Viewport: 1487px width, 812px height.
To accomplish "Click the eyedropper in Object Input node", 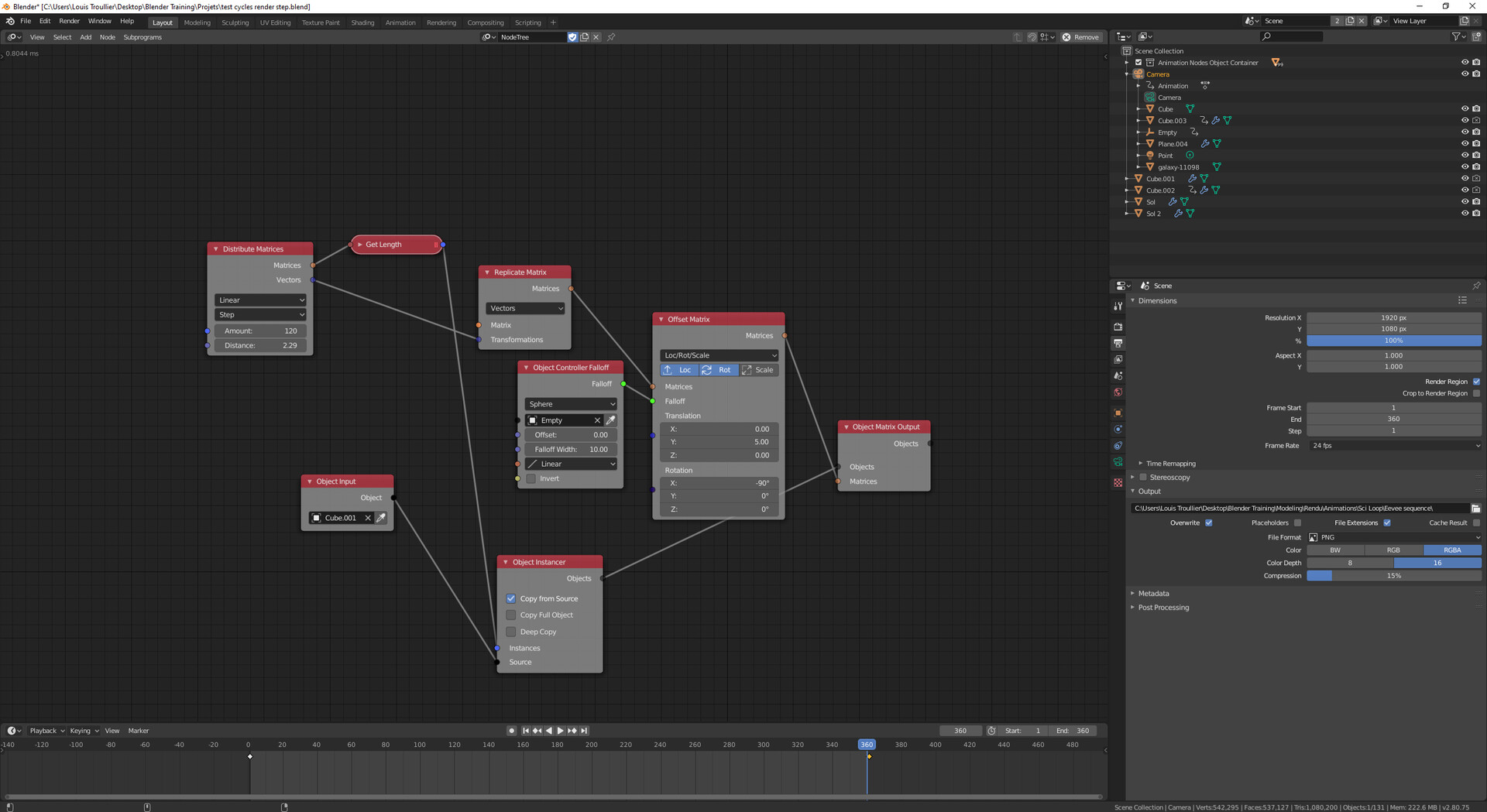I will (x=381, y=518).
